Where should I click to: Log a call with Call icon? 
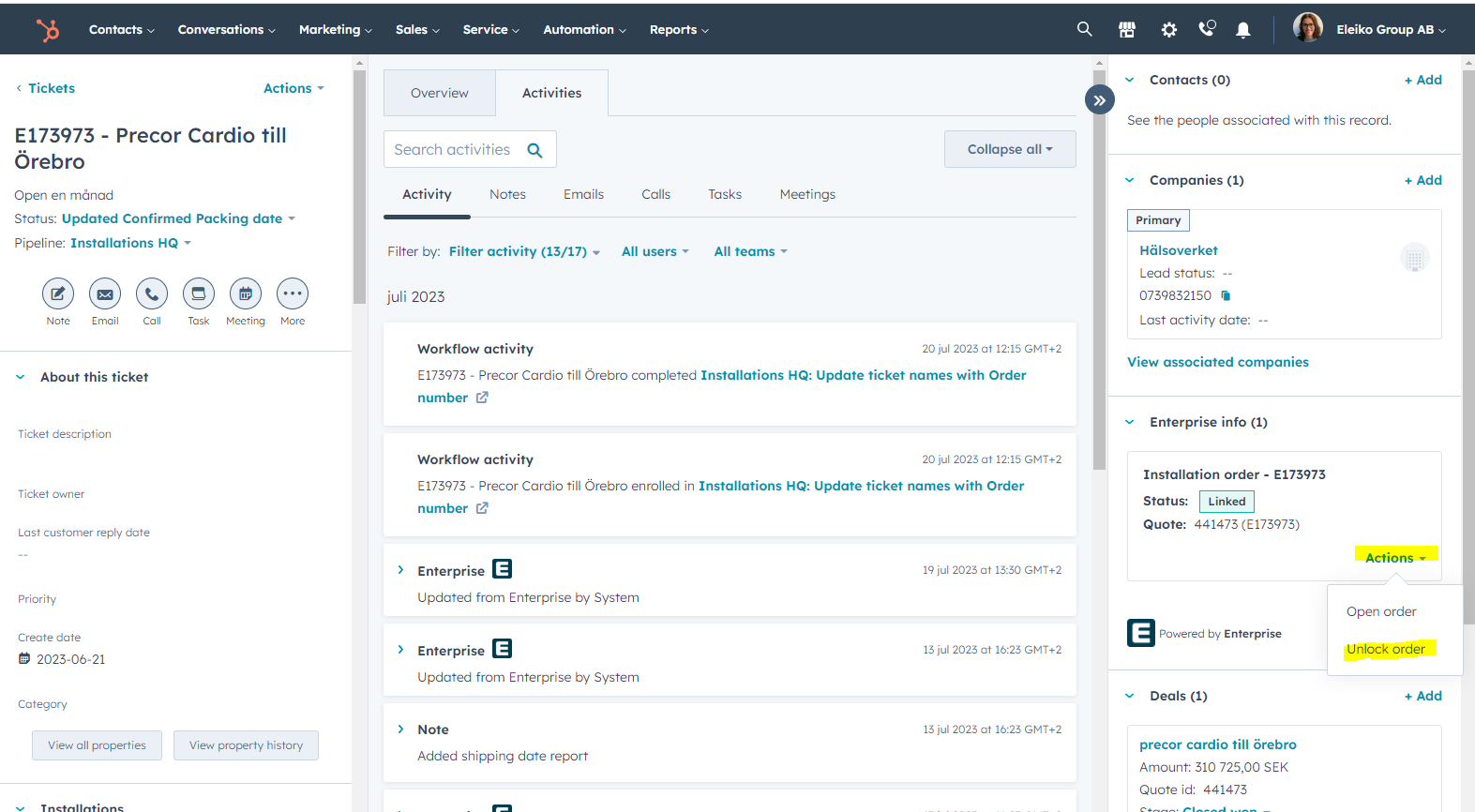click(x=152, y=294)
